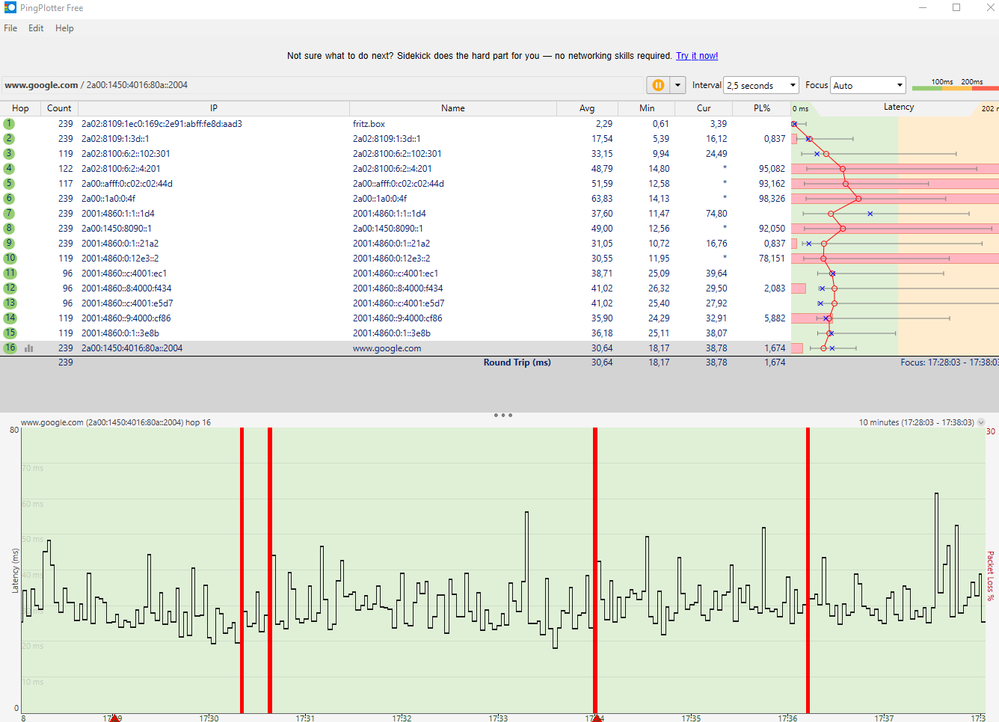Pause the trace with the orange pause button
999x722 pixels.
coord(658,85)
